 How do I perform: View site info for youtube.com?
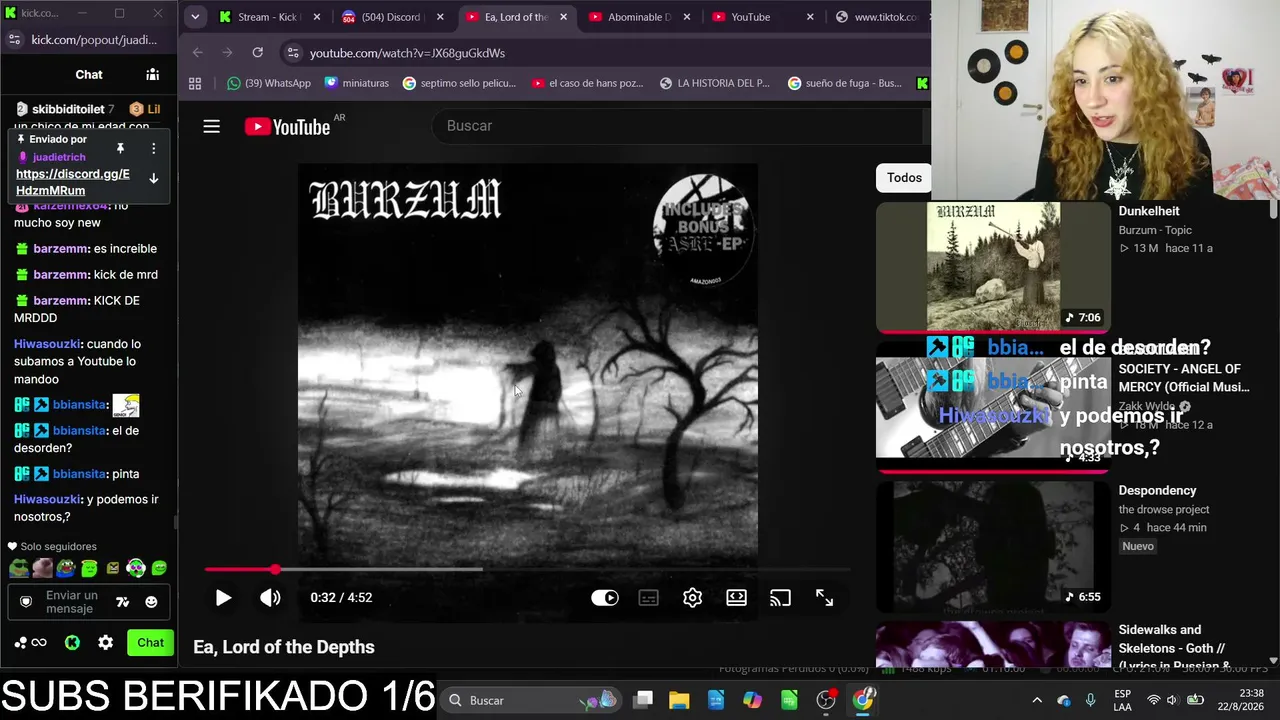[292, 53]
